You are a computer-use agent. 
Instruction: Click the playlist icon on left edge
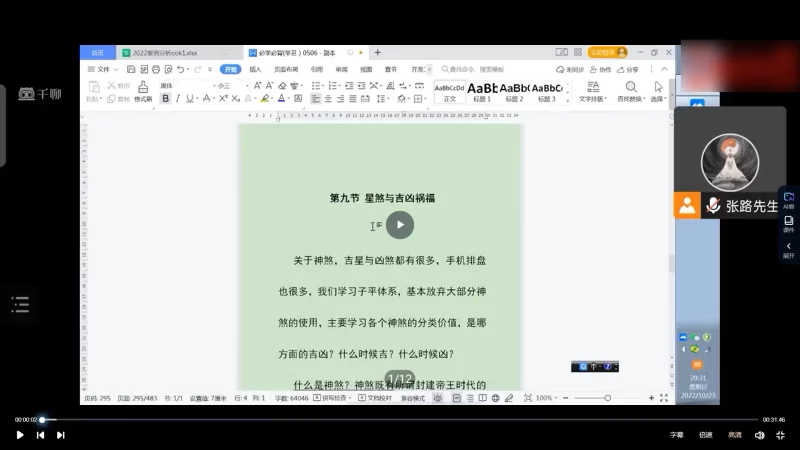coord(20,304)
